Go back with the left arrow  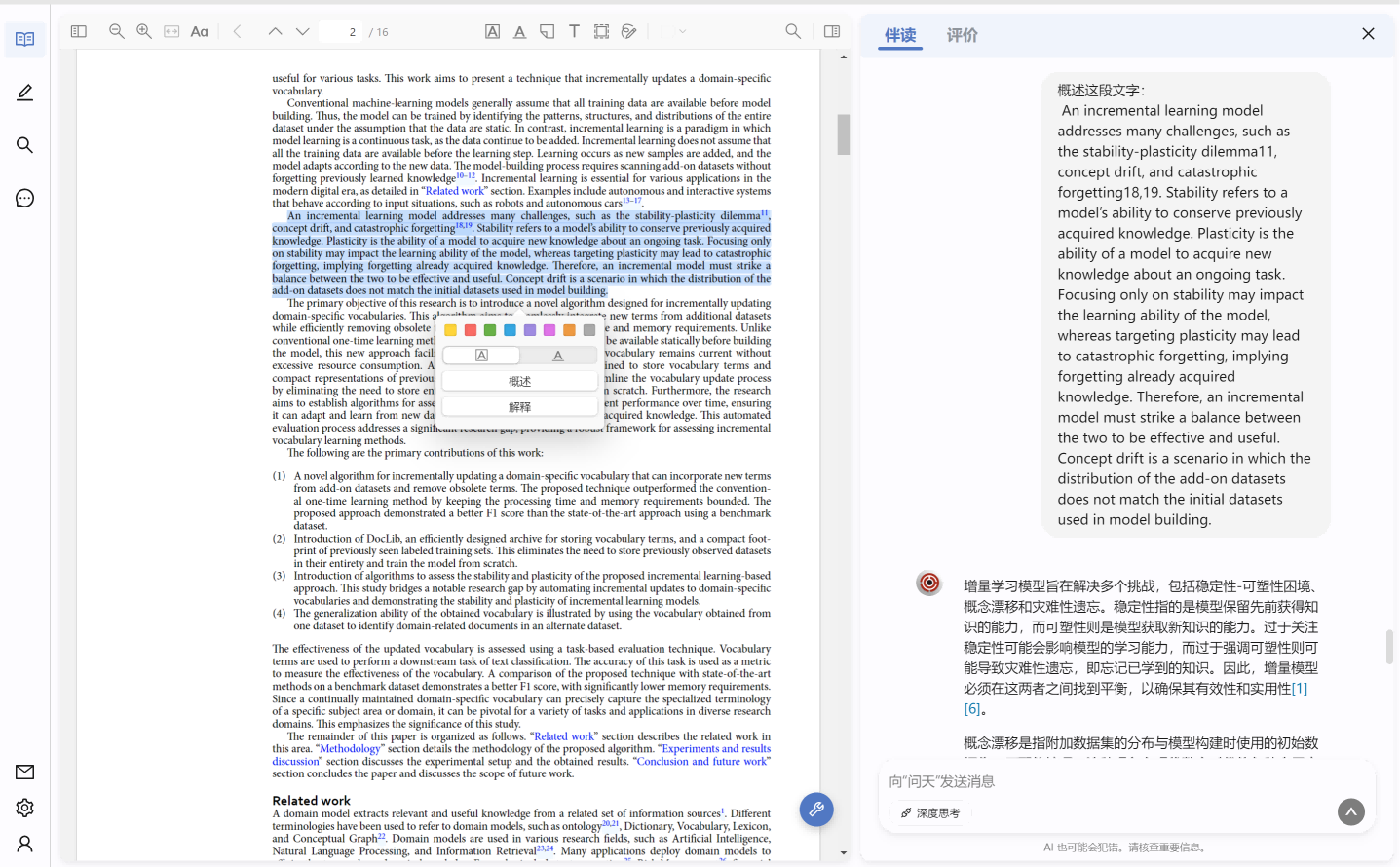point(237,32)
